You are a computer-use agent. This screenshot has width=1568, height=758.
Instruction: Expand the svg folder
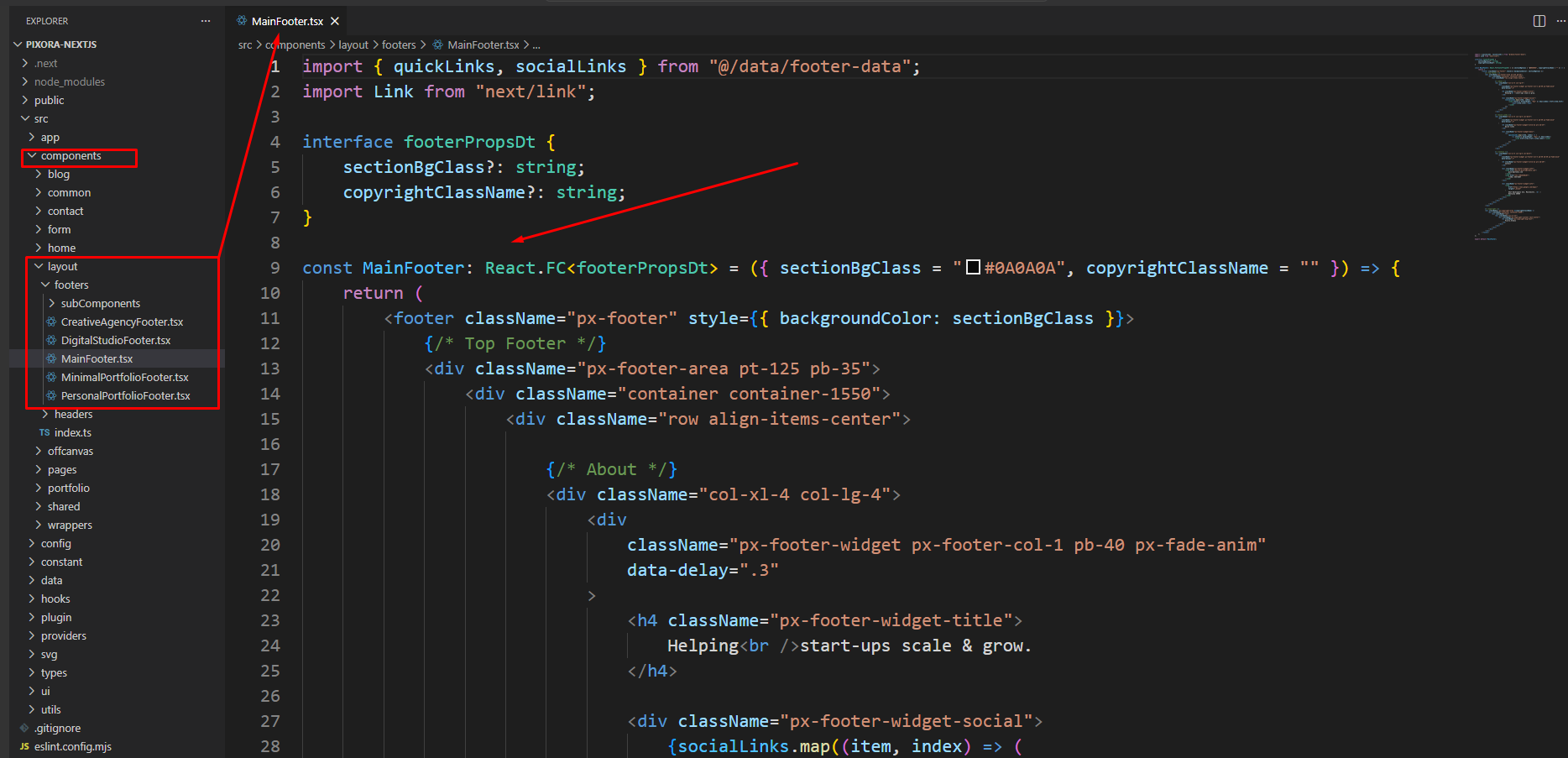point(32,655)
